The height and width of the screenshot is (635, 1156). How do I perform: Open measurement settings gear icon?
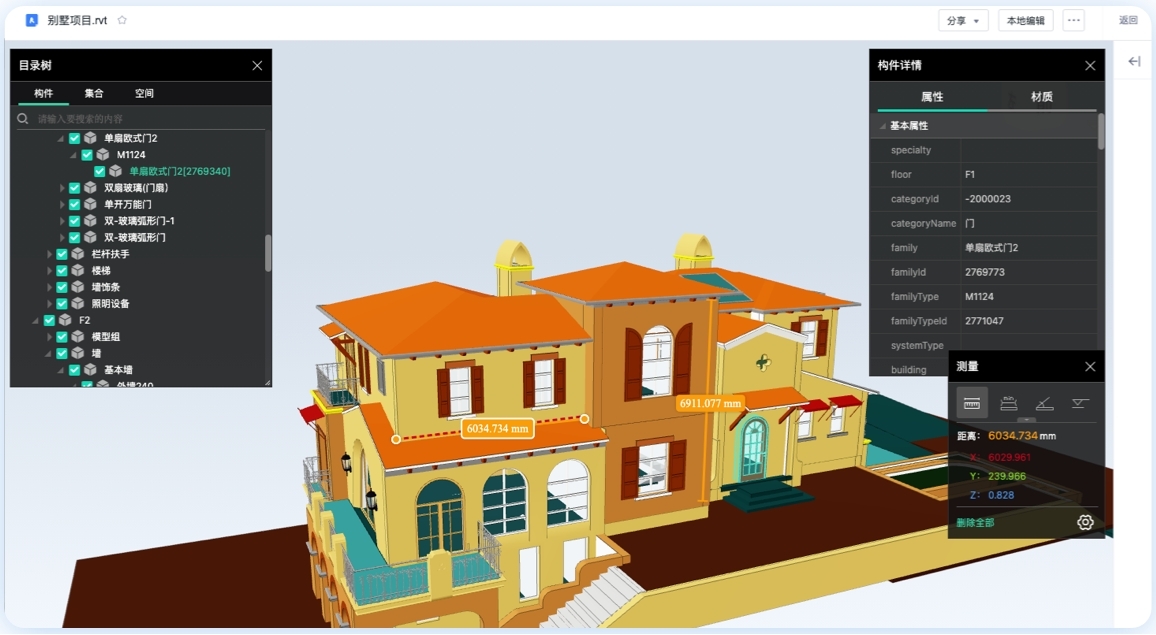(x=1085, y=522)
